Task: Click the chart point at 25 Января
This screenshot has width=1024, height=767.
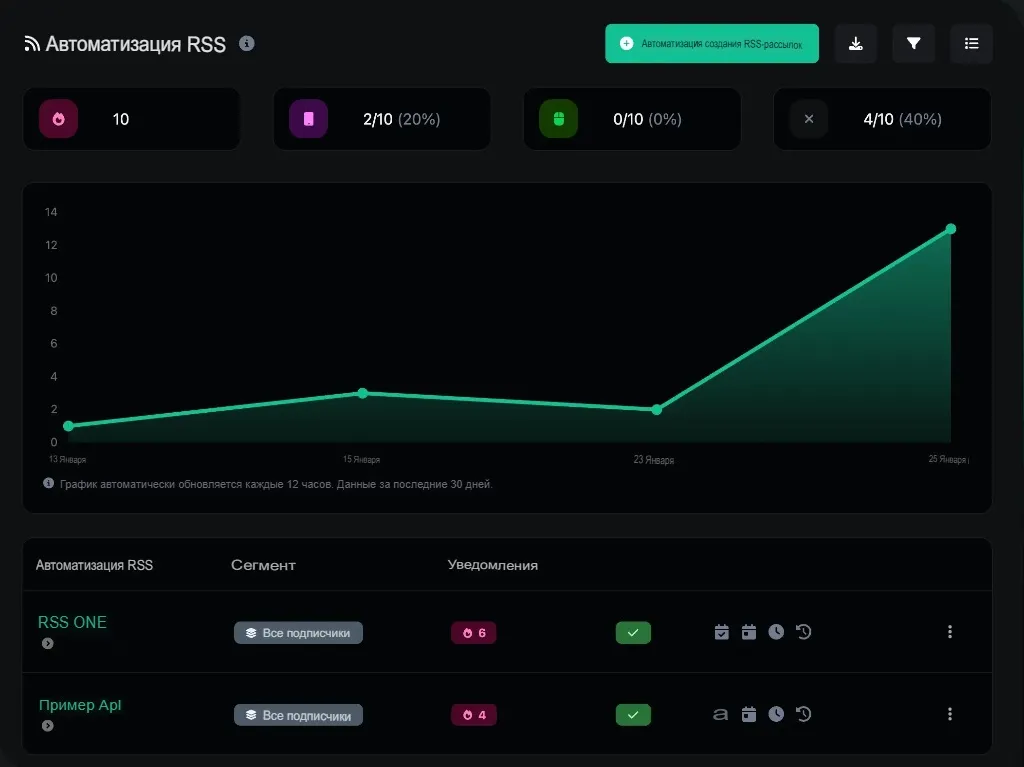Action: coord(951,229)
